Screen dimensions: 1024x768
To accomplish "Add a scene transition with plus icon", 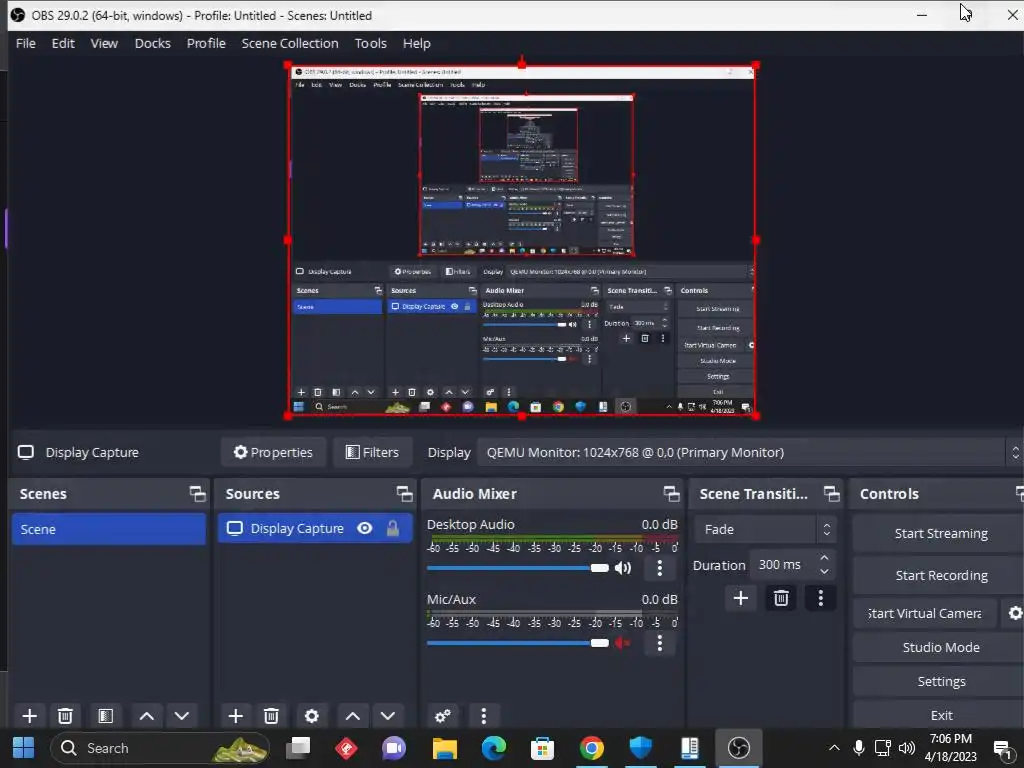I will (741, 598).
